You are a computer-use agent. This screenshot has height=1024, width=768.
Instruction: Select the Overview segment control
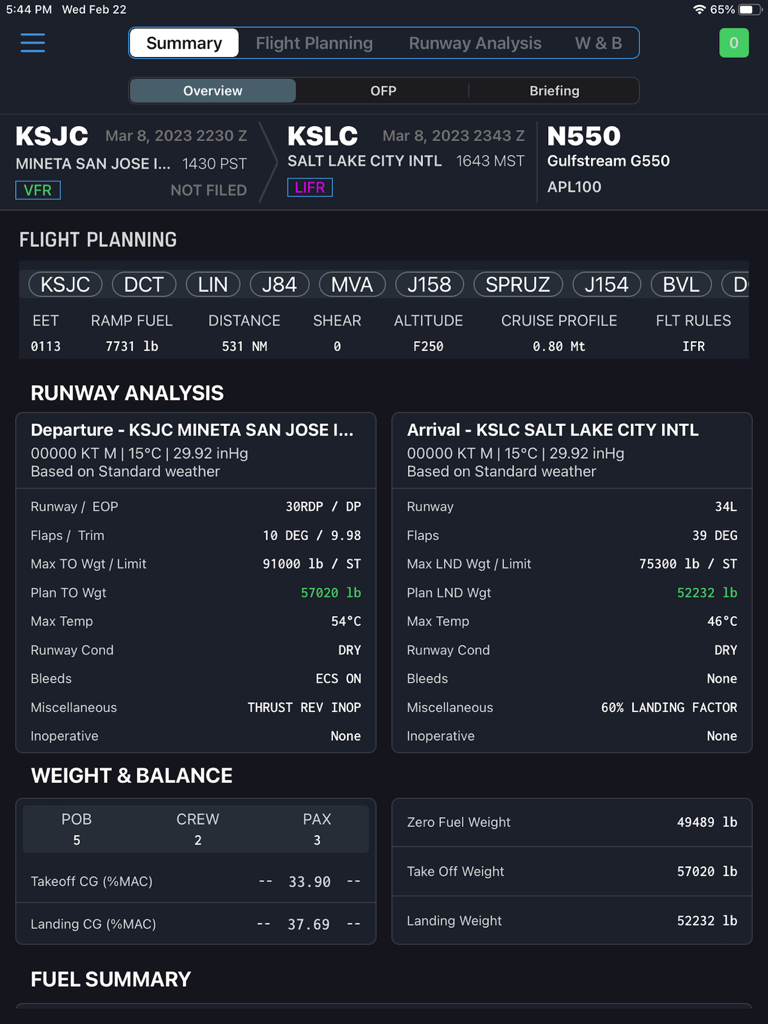[212, 90]
